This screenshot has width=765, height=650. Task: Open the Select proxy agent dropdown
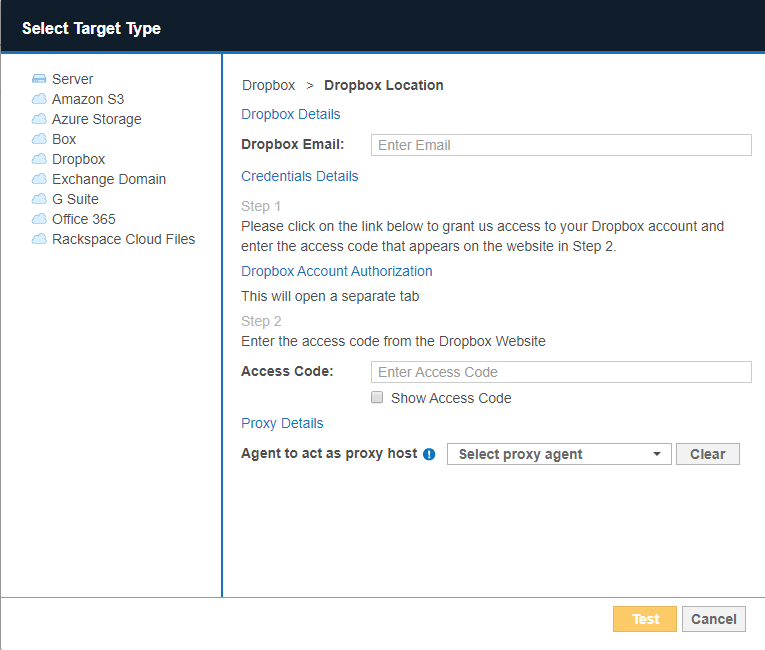point(550,454)
